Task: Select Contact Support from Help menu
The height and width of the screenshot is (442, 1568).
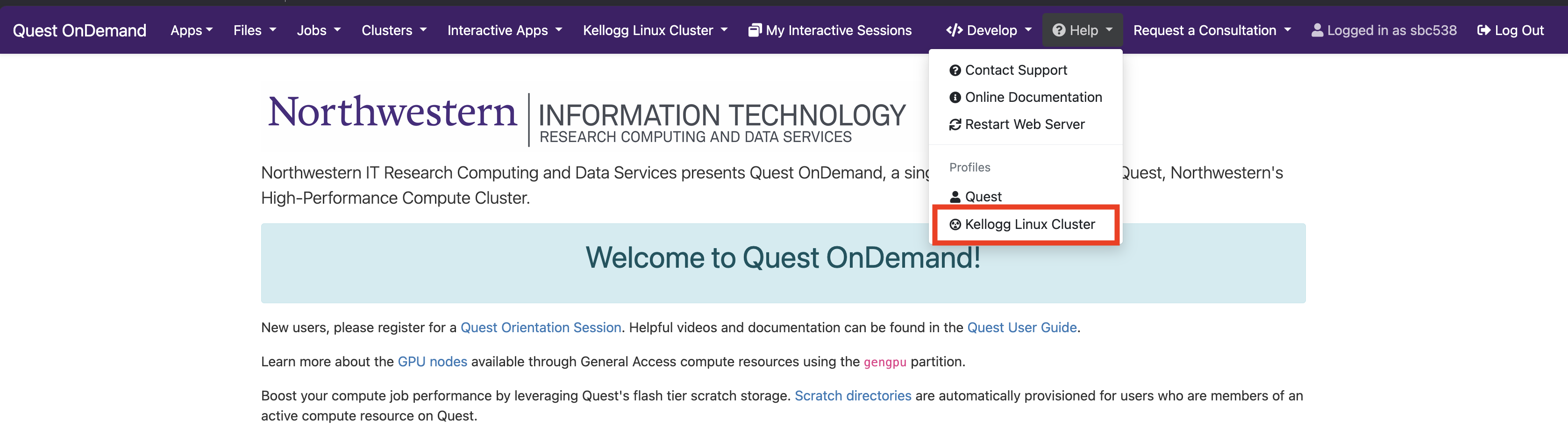Action: [x=1025, y=71]
